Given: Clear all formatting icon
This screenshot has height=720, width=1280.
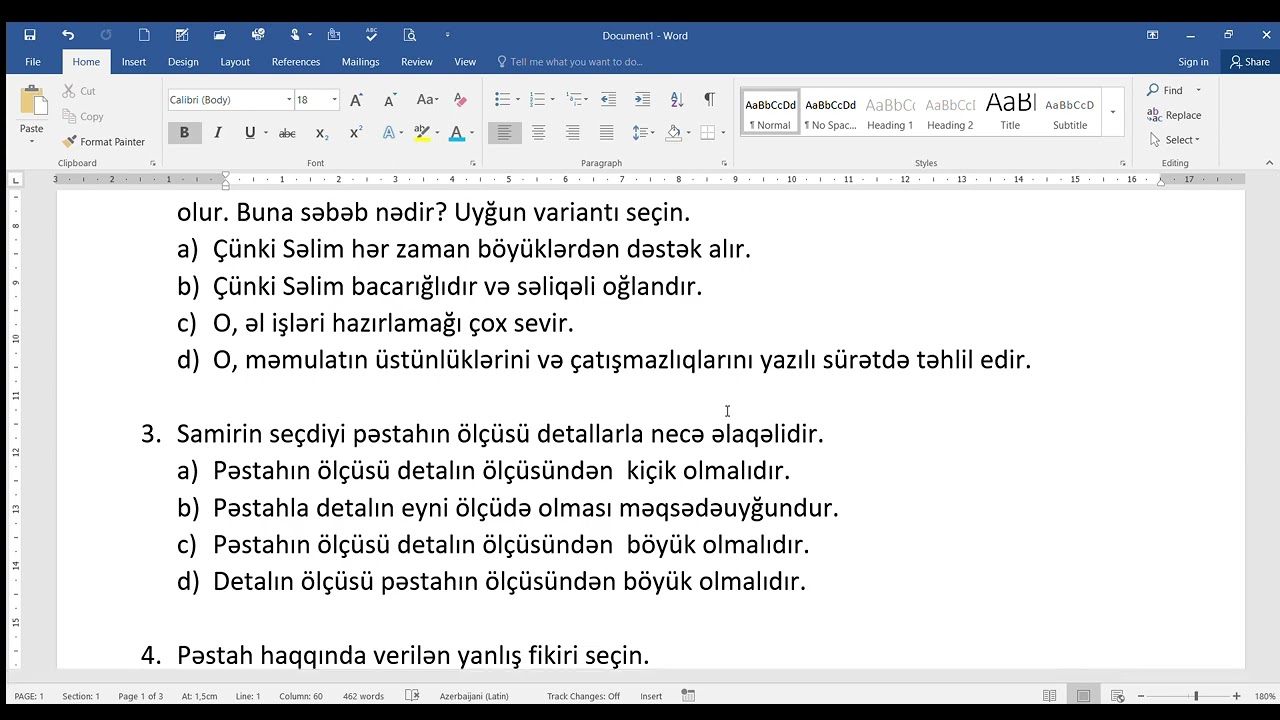Looking at the screenshot, I should click(460, 100).
